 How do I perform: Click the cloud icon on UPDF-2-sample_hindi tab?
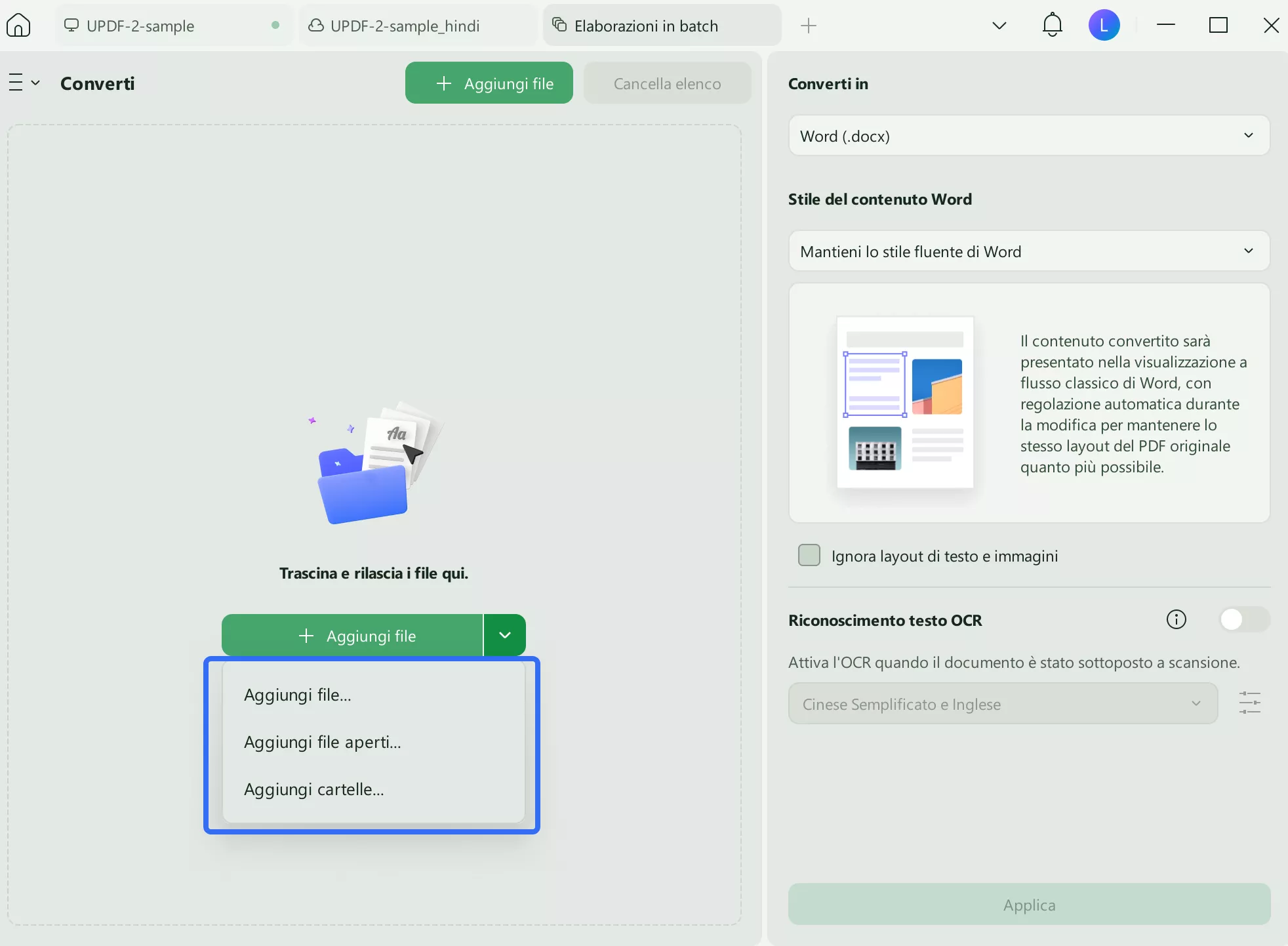pos(316,26)
